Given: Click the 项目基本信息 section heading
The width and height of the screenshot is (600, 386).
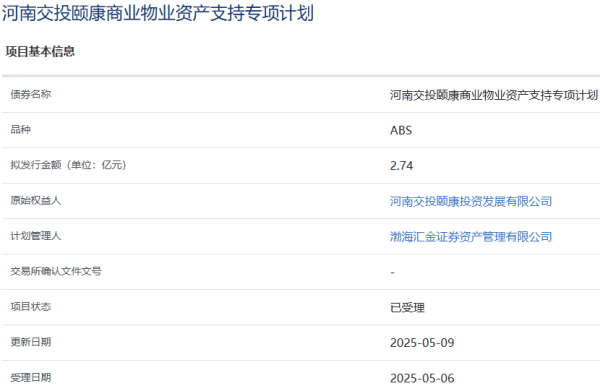Looking at the screenshot, I should (x=40, y=51).
